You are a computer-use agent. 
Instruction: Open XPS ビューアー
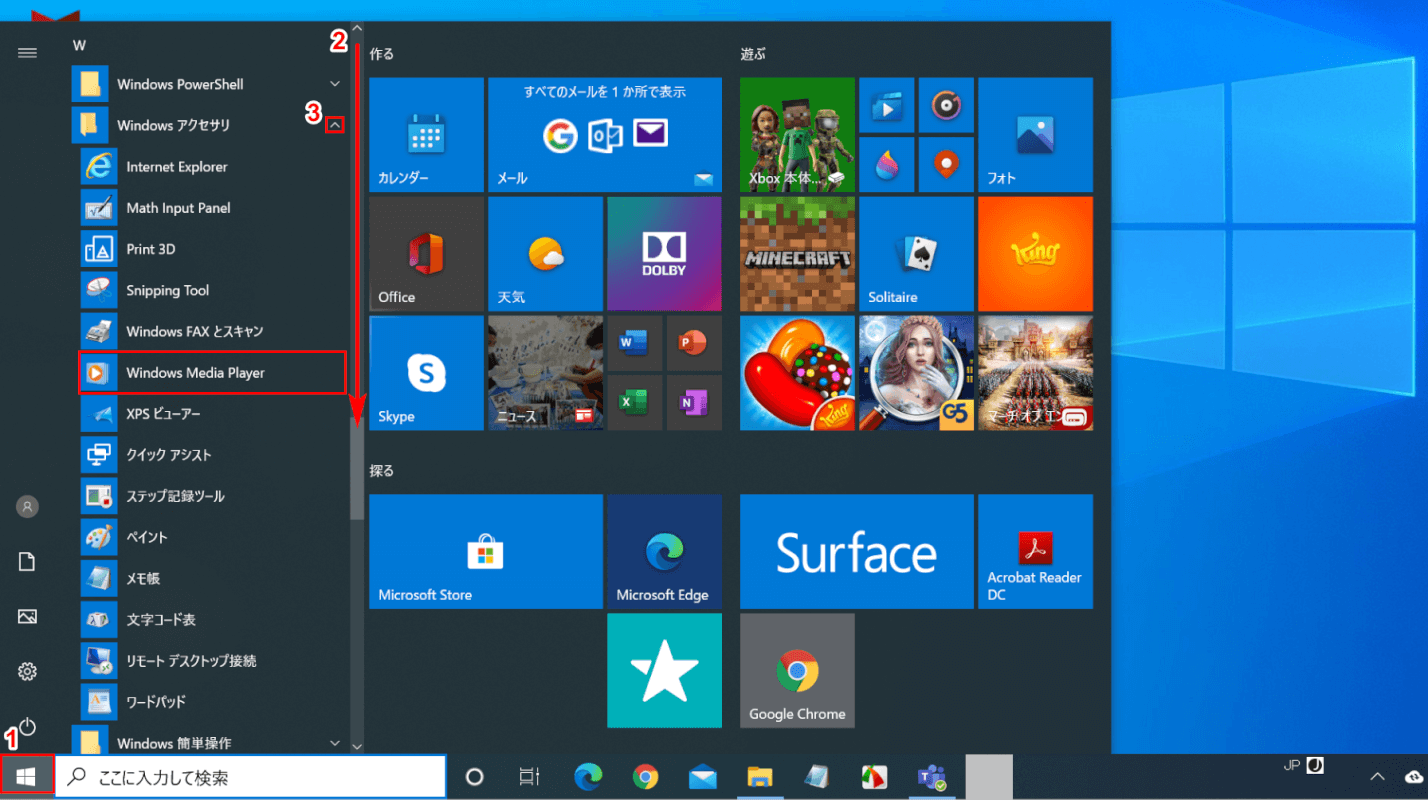point(211,413)
